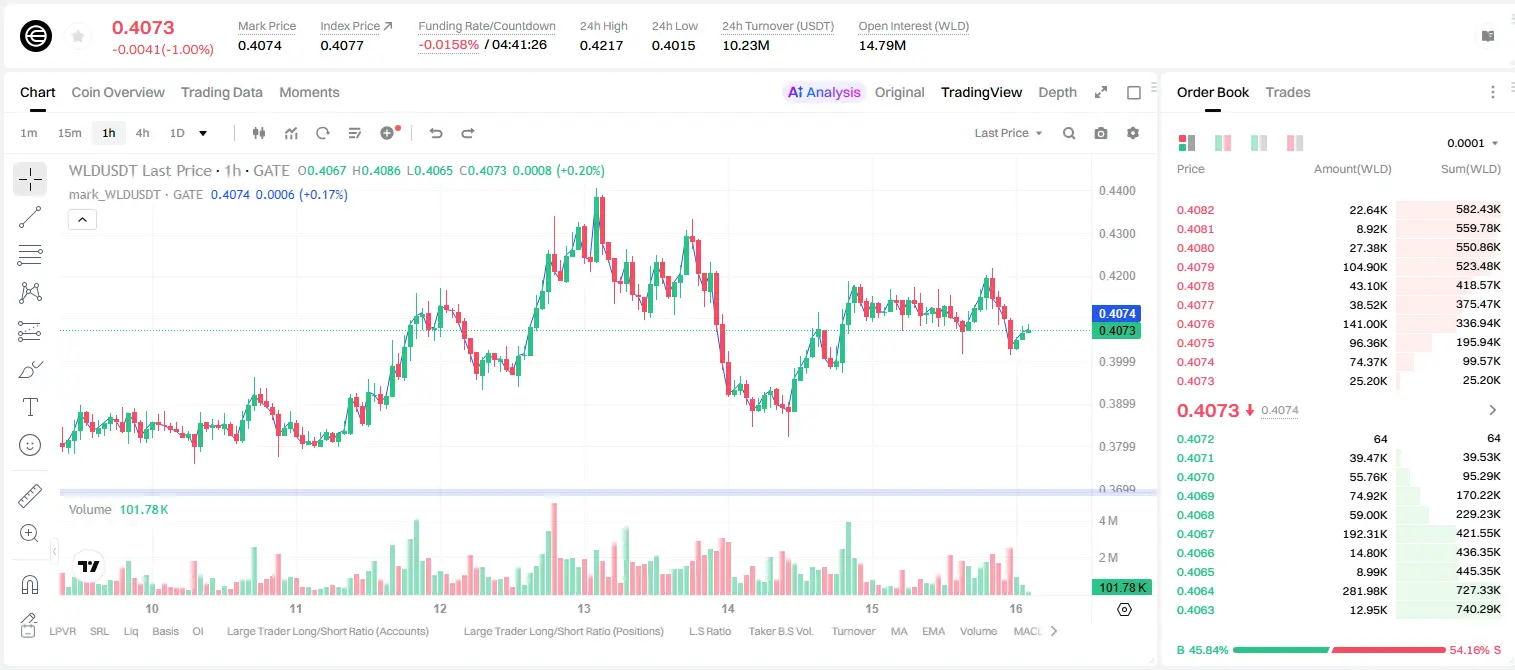This screenshot has width=1515, height=670.
Task: Switch to the Trades tab
Action: click(x=1288, y=92)
